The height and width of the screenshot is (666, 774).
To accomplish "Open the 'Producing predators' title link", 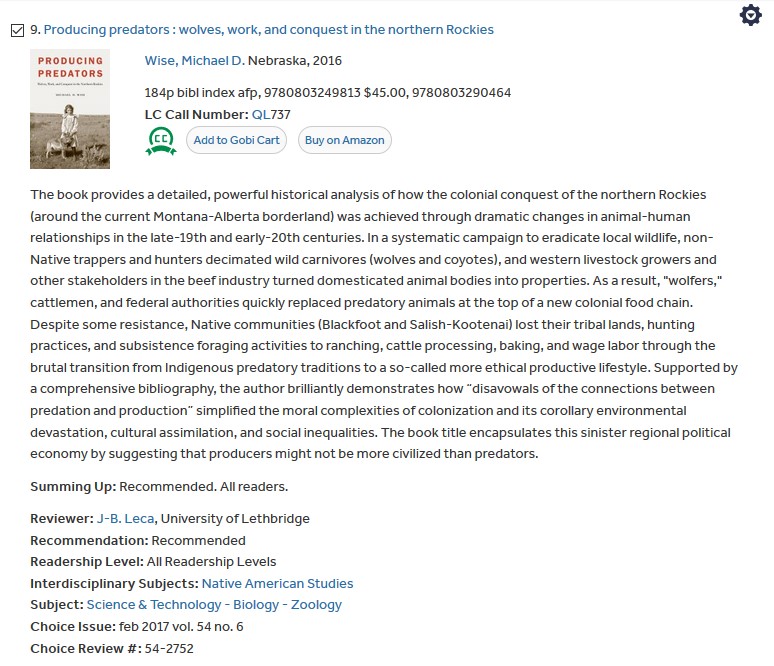I will [268, 30].
